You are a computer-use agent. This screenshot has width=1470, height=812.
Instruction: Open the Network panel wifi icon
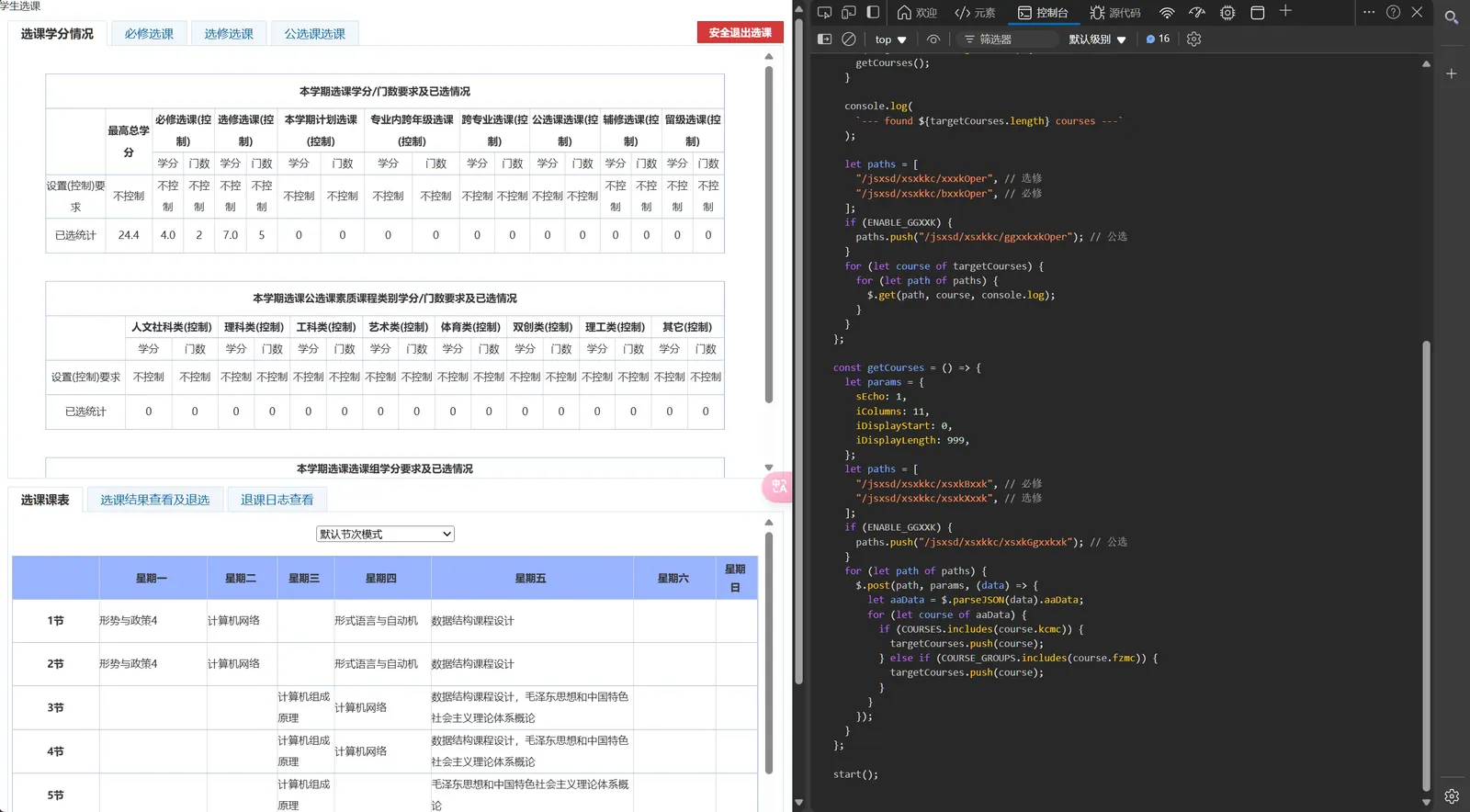tap(1167, 13)
